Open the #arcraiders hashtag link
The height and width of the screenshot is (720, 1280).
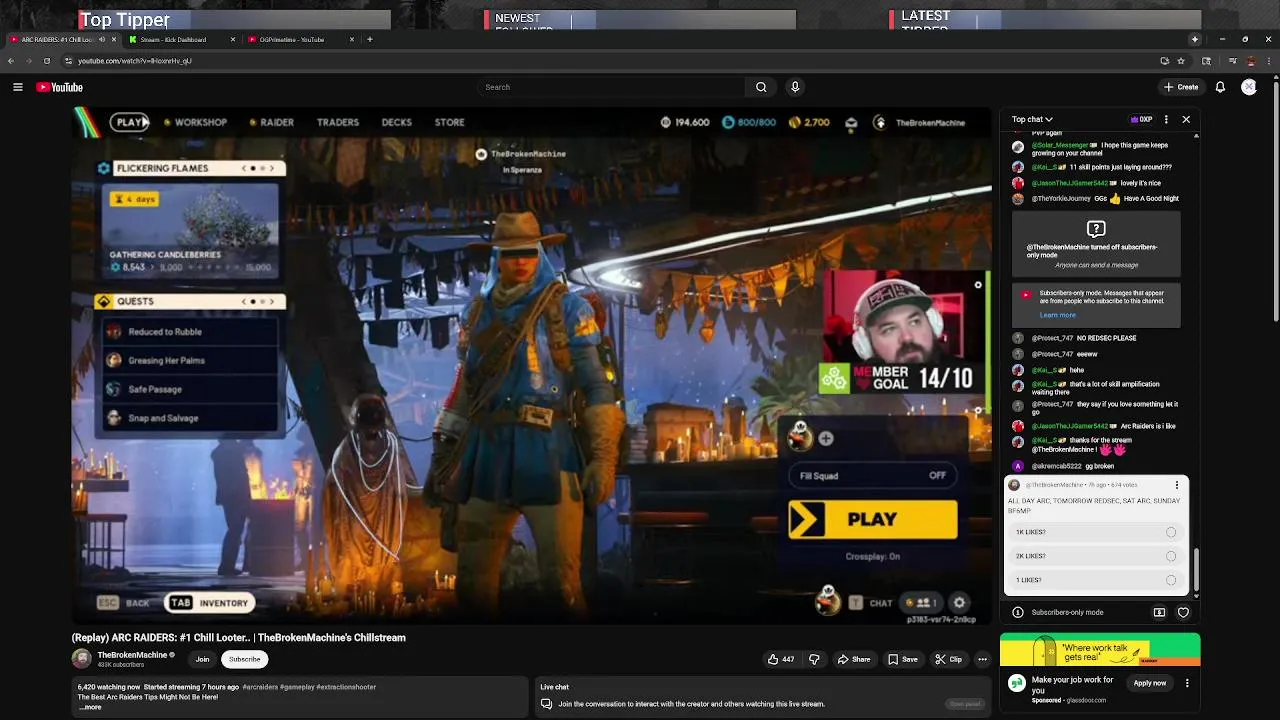(260, 687)
